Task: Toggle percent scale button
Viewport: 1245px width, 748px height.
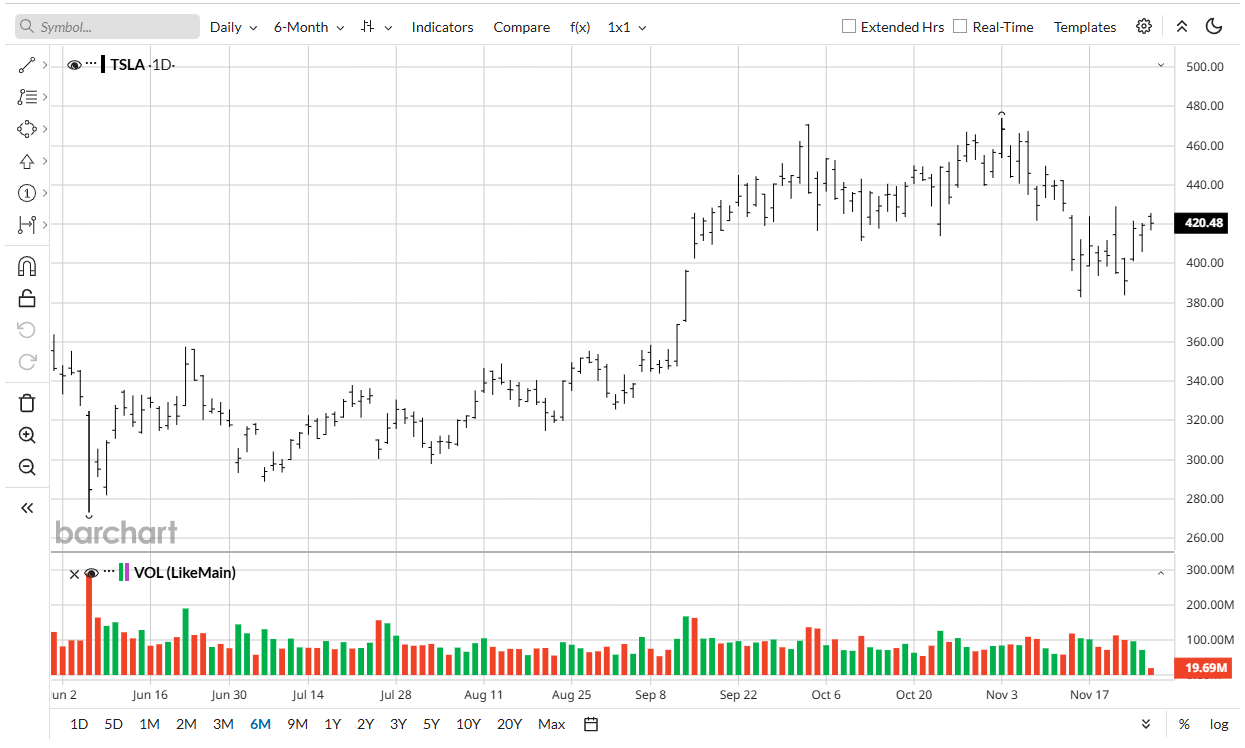Action: [x=1184, y=724]
